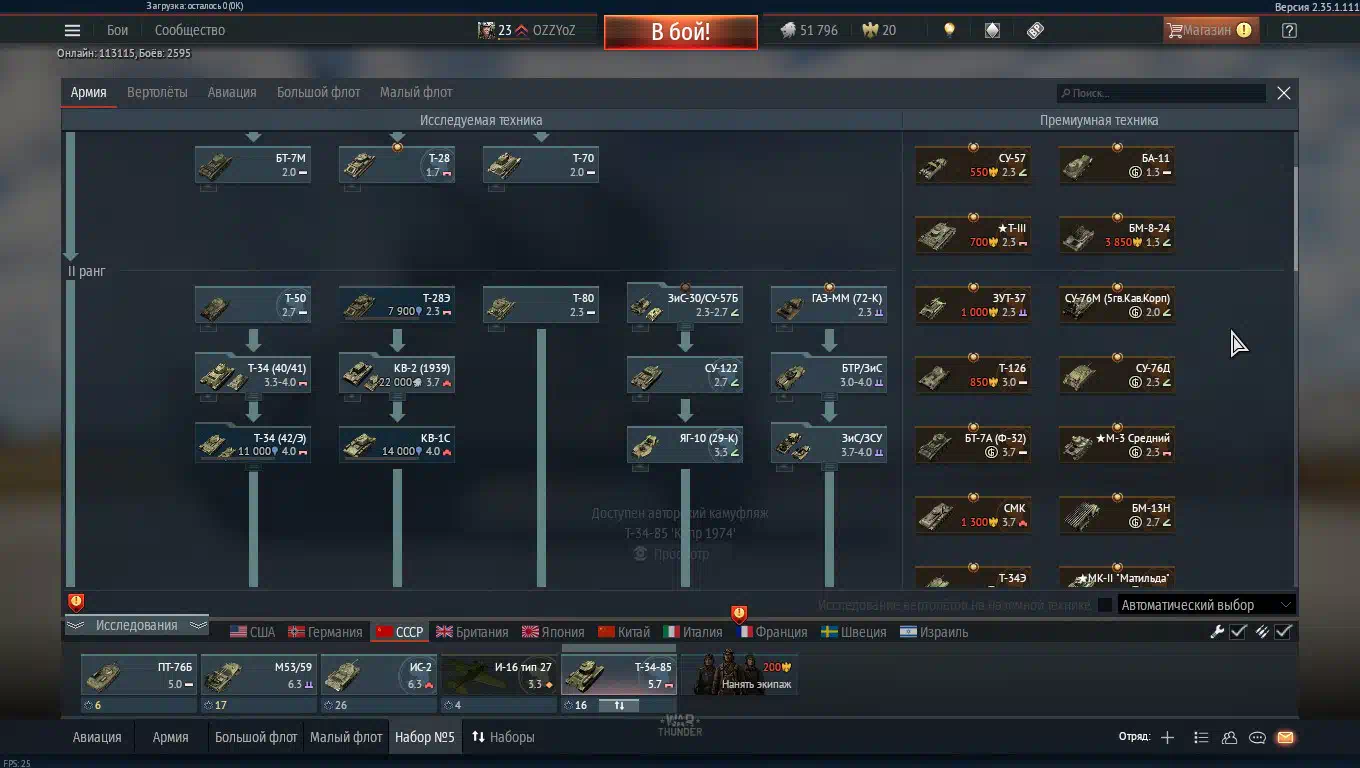This screenshot has height=768, width=1360.
Task: Choose Армия preset at bottom bar
Action: point(170,737)
